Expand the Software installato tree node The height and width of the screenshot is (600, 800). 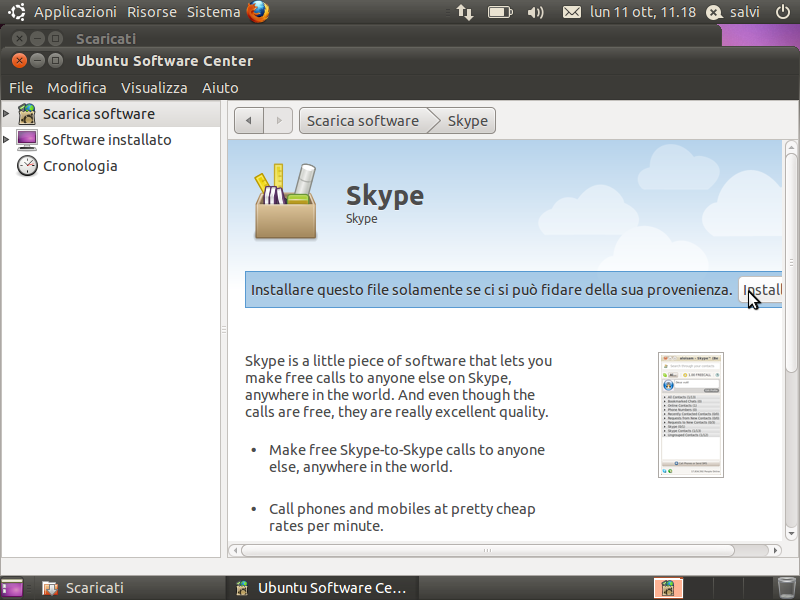(6, 139)
